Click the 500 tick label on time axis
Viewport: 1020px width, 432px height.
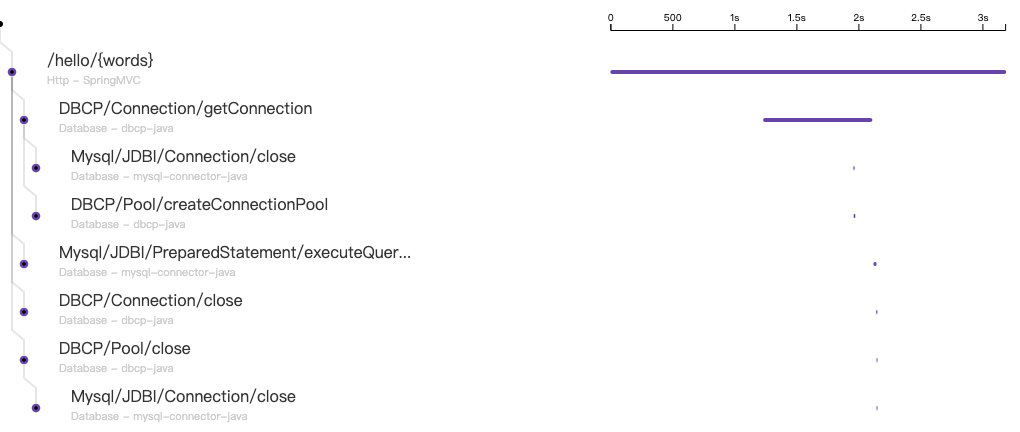pos(672,19)
